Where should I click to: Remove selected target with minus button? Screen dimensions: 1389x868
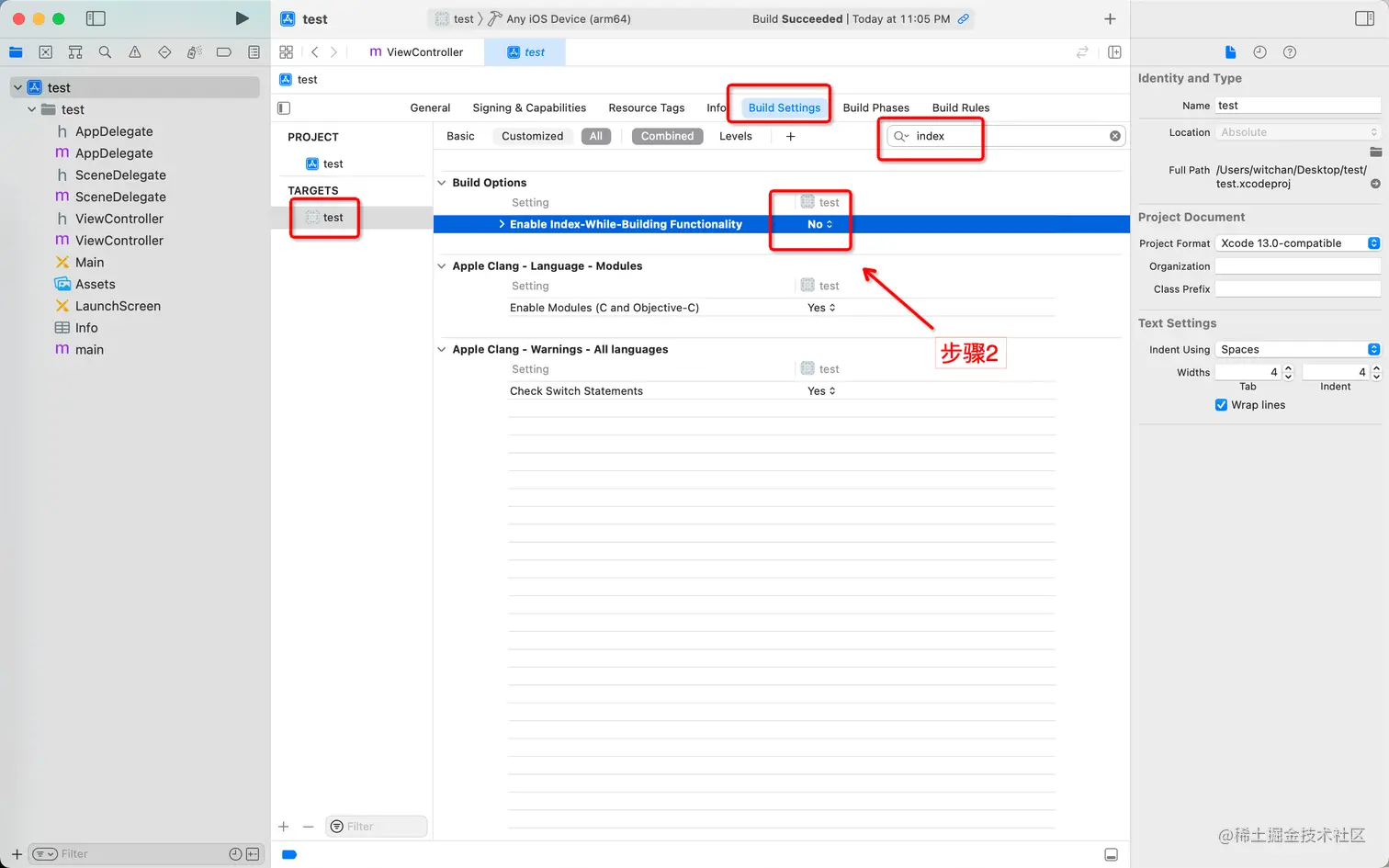point(309,827)
